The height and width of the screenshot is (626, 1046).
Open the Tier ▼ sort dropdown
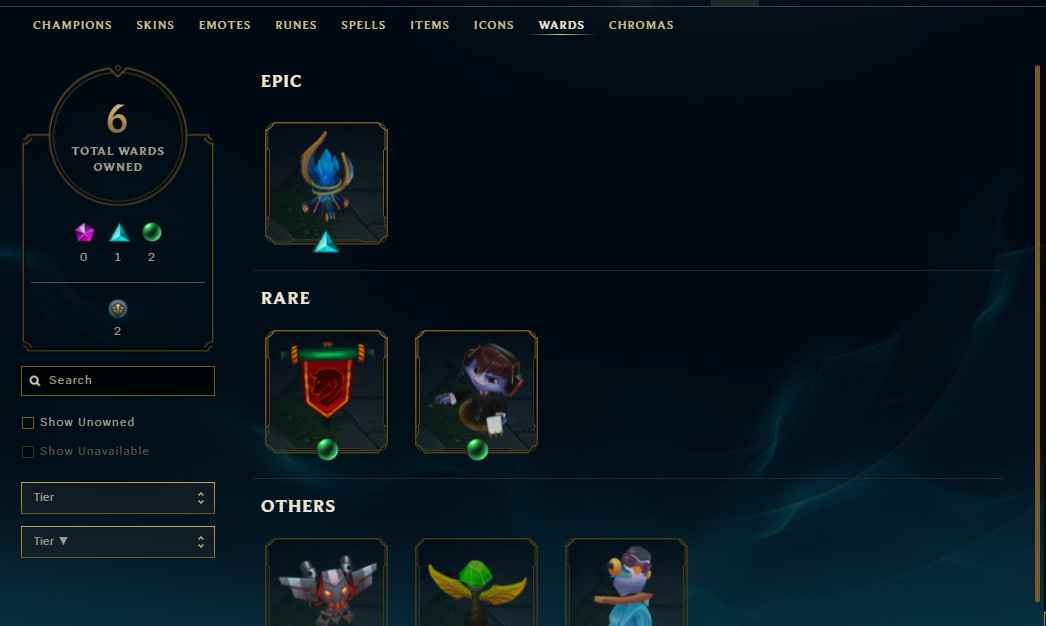[x=118, y=542]
